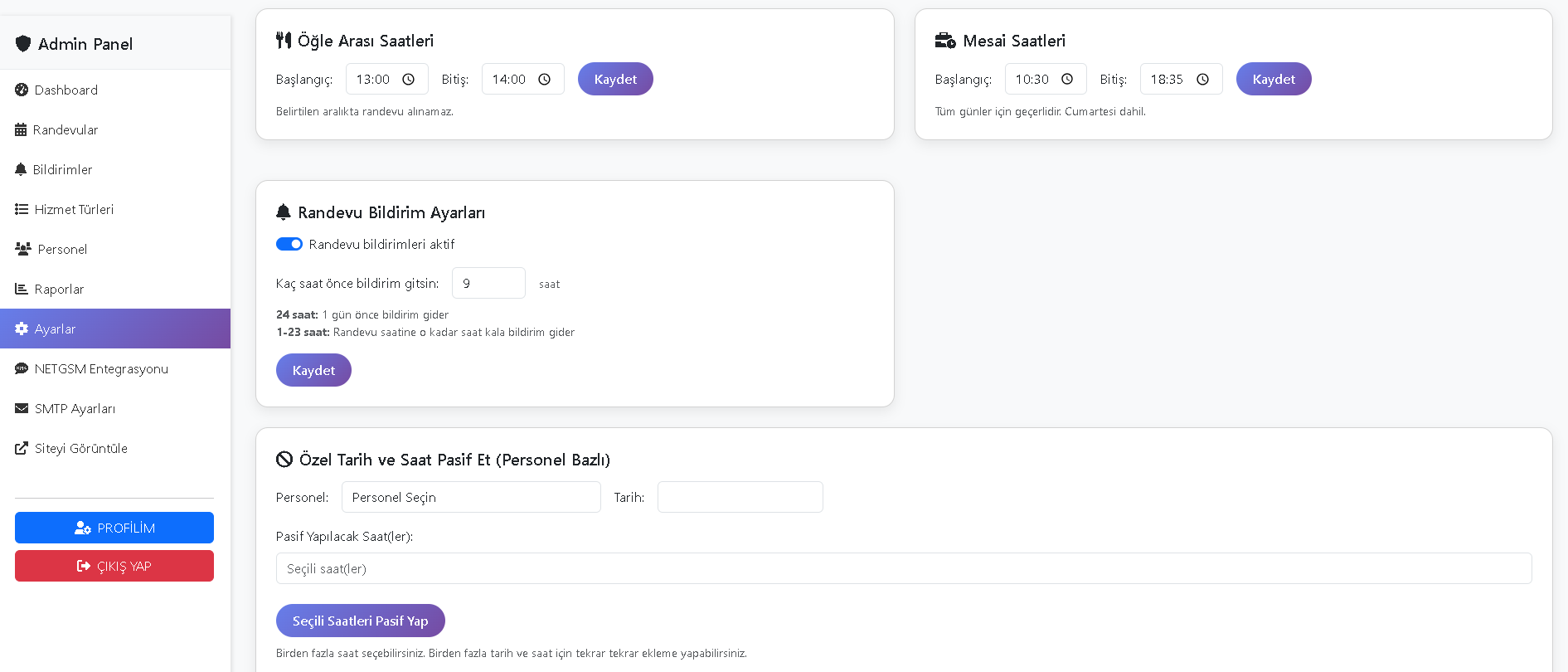Image resolution: width=1568 pixels, height=672 pixels.
Task: Open time picker for Mesai start time
Action: point(1067,80)
